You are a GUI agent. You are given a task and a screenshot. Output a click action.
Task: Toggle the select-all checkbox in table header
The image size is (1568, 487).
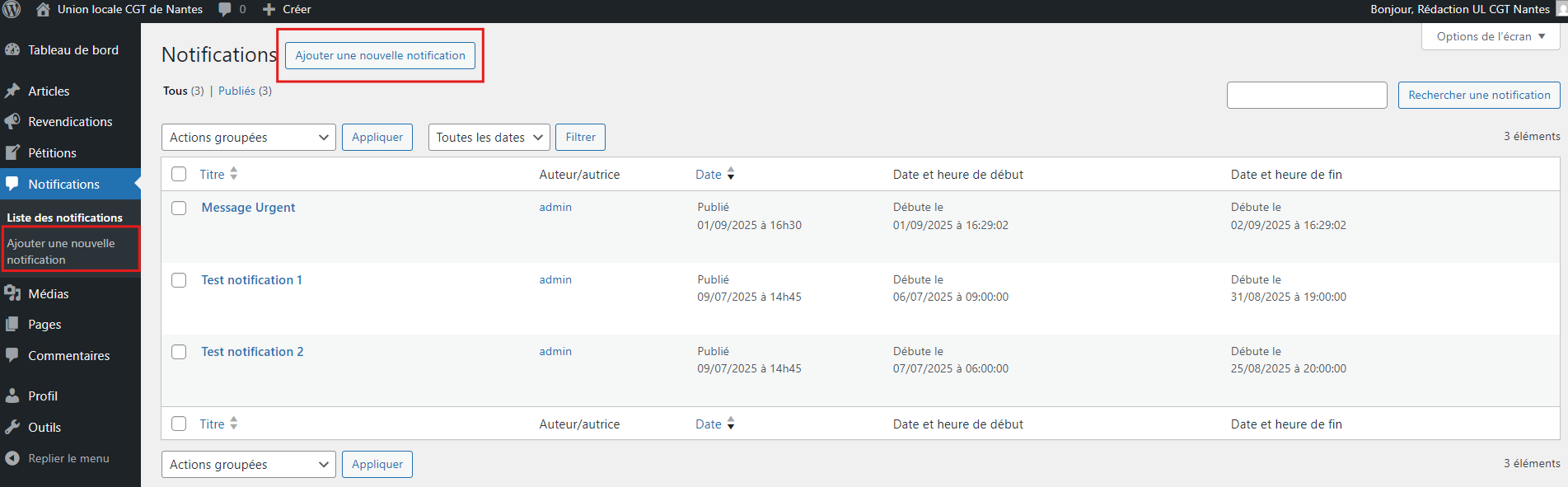179,174
